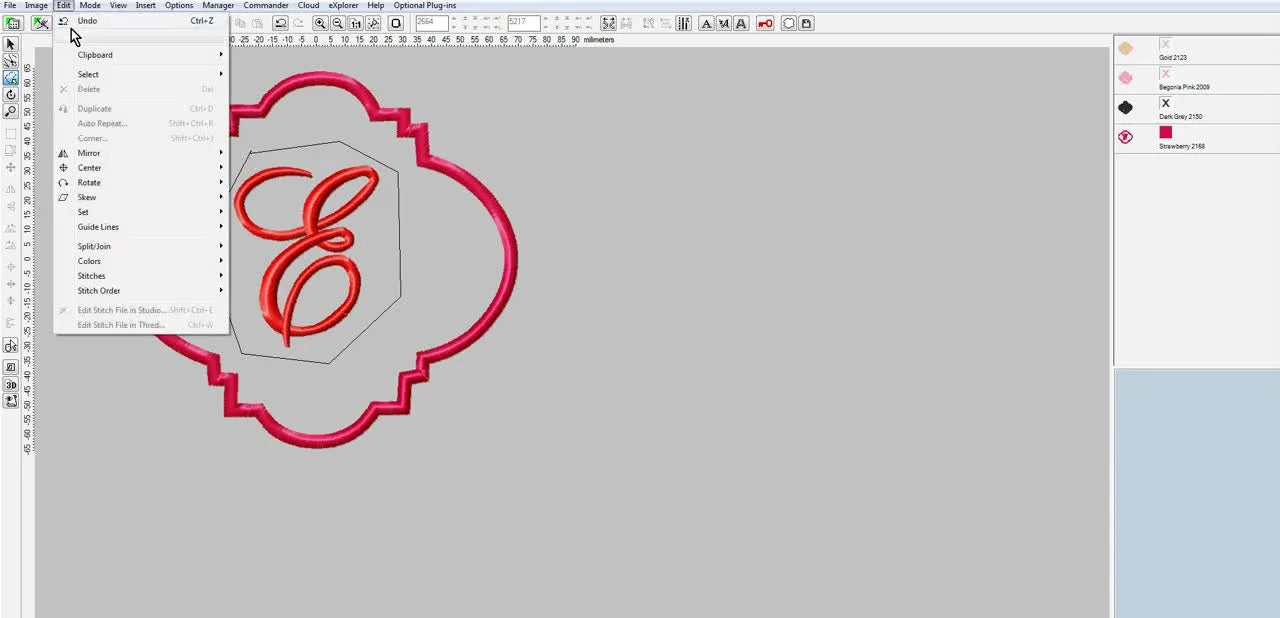Click the green open file icon

click(13, 23)
